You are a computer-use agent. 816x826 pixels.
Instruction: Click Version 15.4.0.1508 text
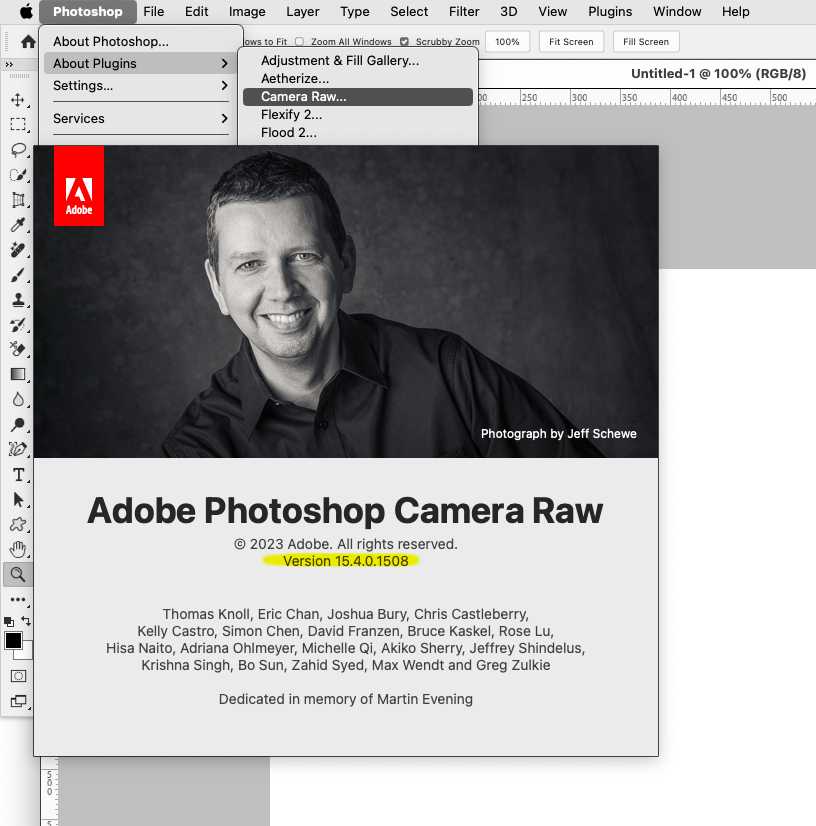(346, 561)
